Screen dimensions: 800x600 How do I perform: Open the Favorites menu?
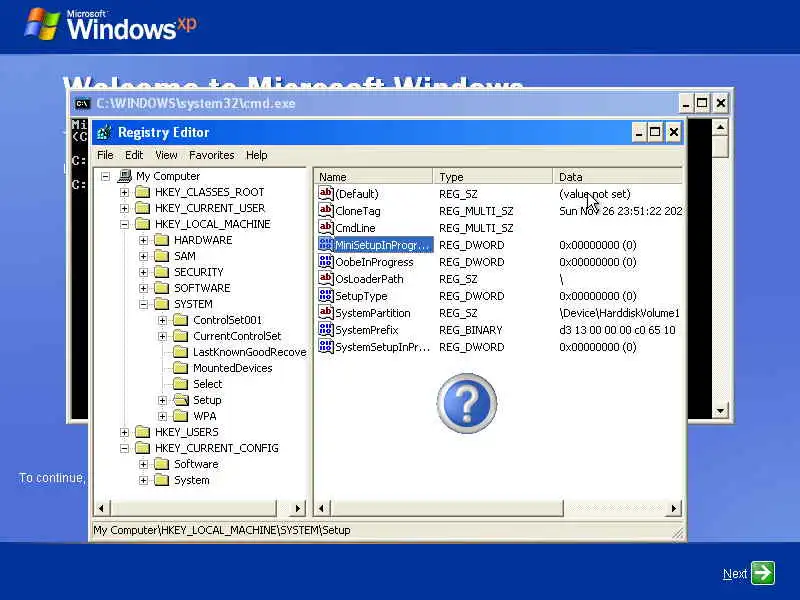pyautogui.click(x=211, y=155)
